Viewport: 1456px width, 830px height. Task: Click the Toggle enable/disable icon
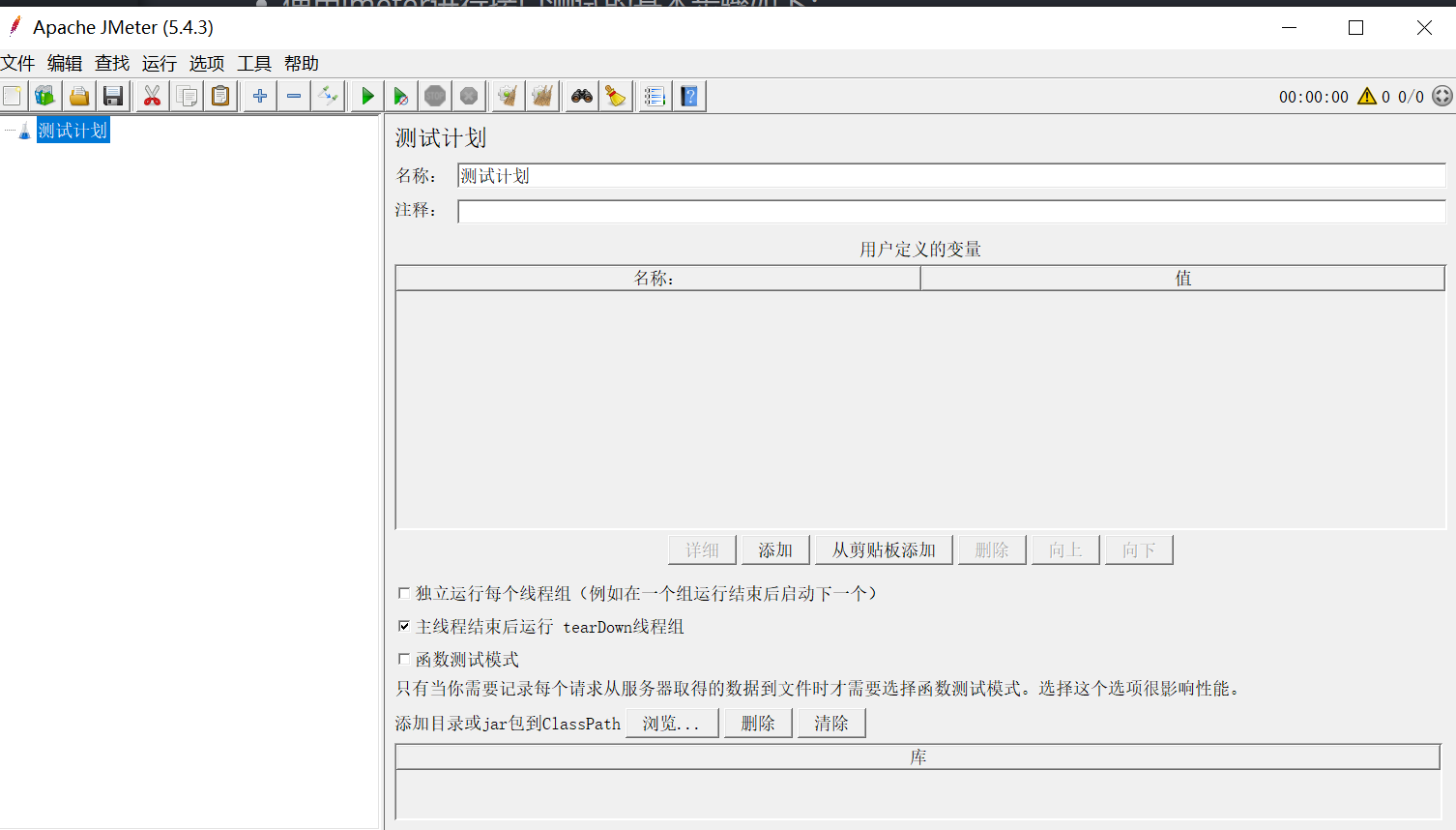329,96
